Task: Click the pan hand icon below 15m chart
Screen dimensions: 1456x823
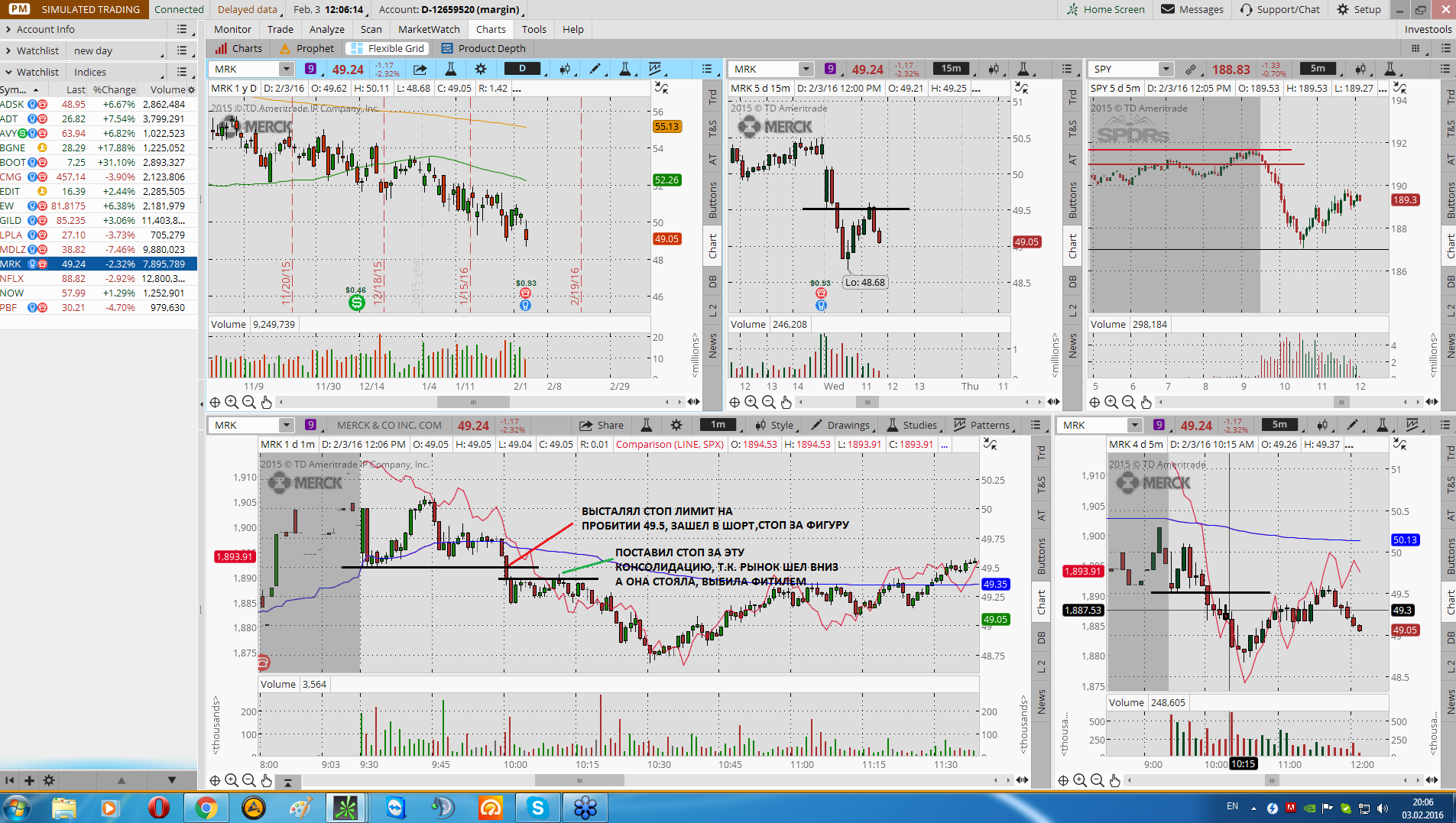Action: [x=786, y=402]
